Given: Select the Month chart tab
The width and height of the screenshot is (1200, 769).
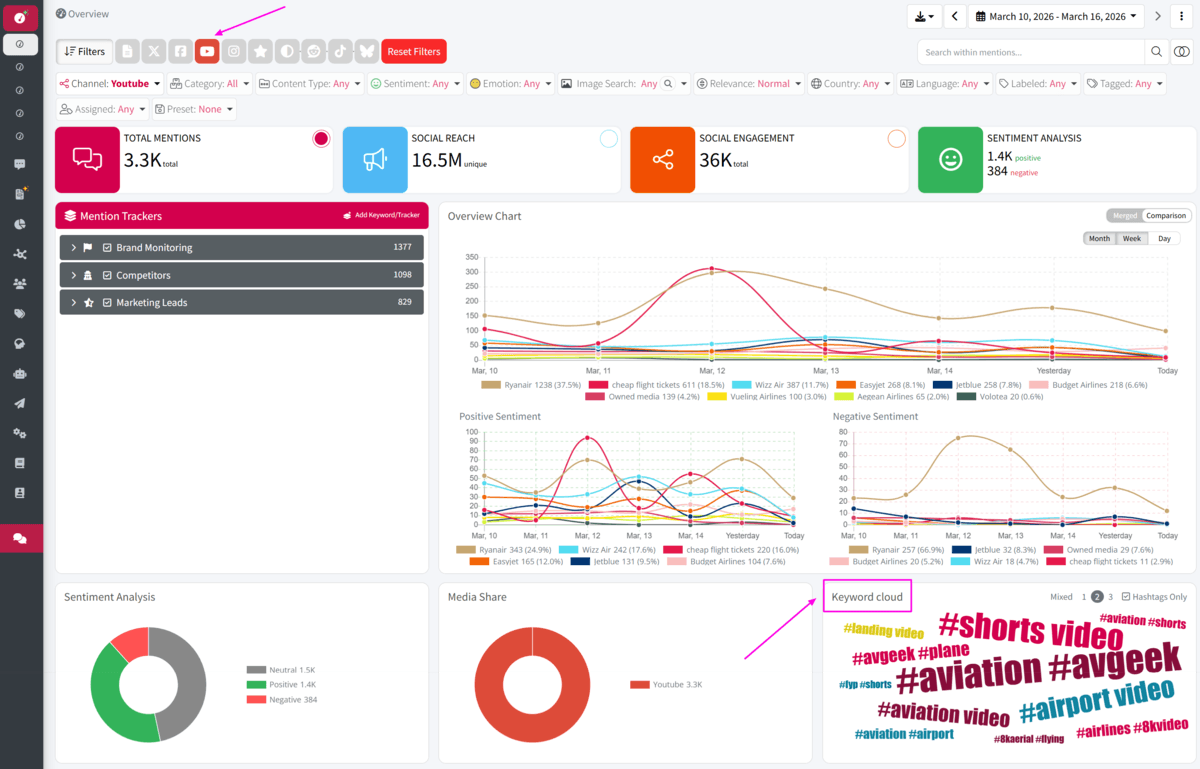Looking at the screenshot, I should 1099,238.
